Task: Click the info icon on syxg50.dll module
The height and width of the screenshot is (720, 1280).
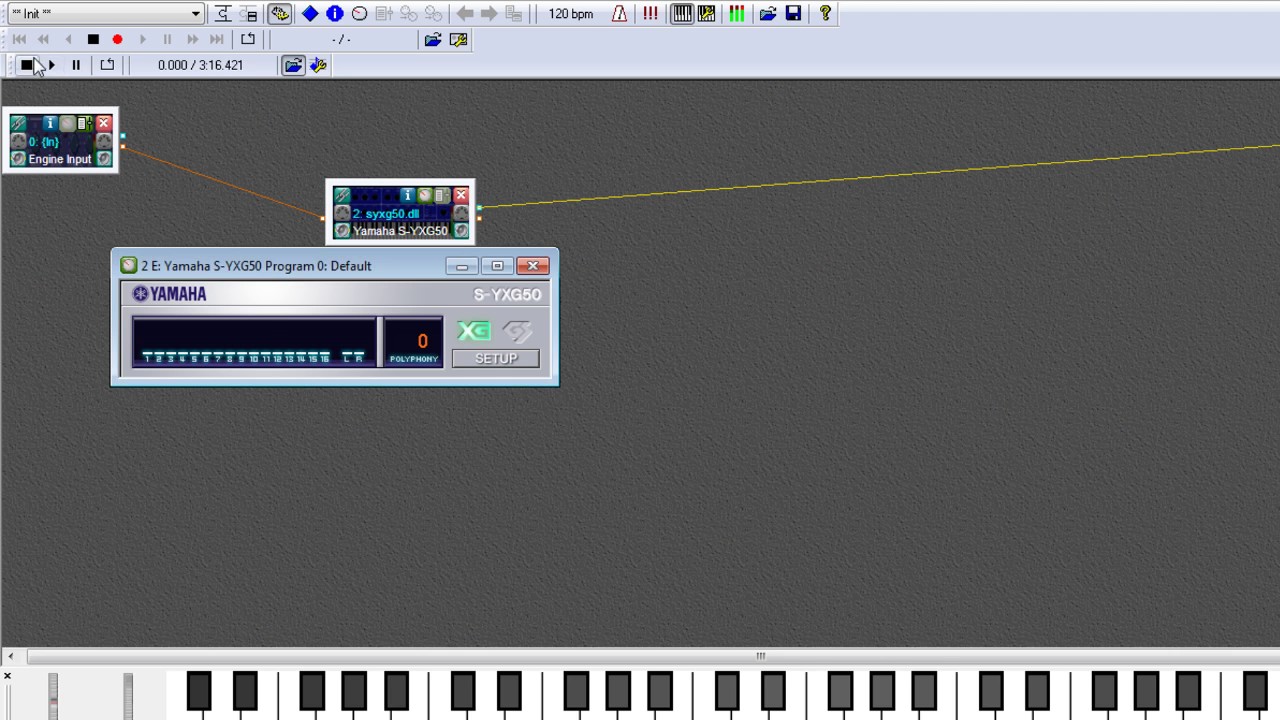Action: tap(407, 195)
